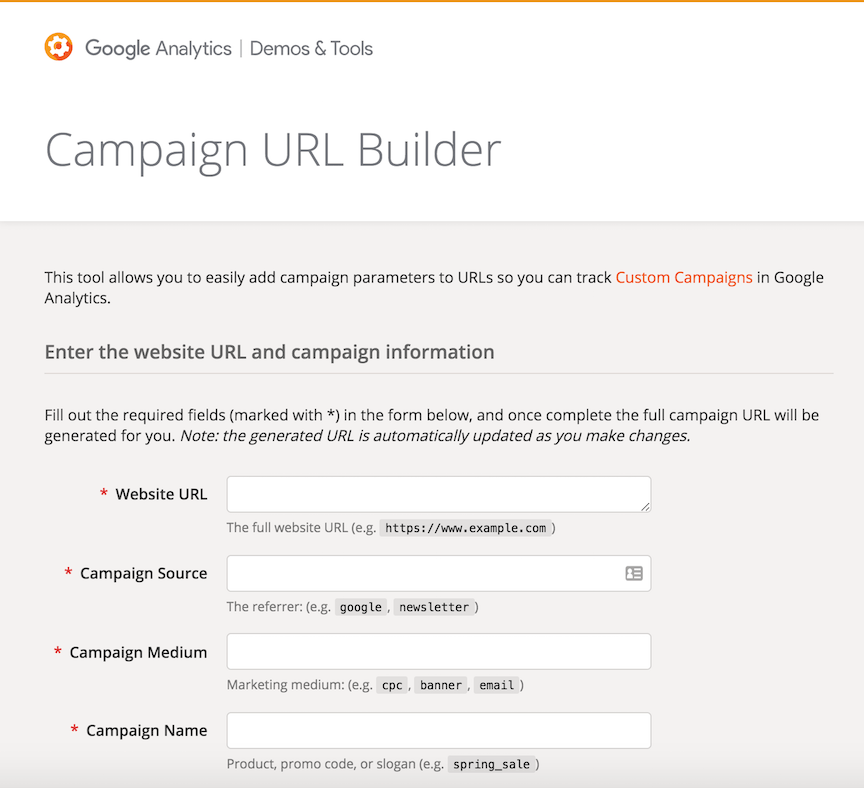Click the google example source chip
864x788 pixels.
[361, 606]
